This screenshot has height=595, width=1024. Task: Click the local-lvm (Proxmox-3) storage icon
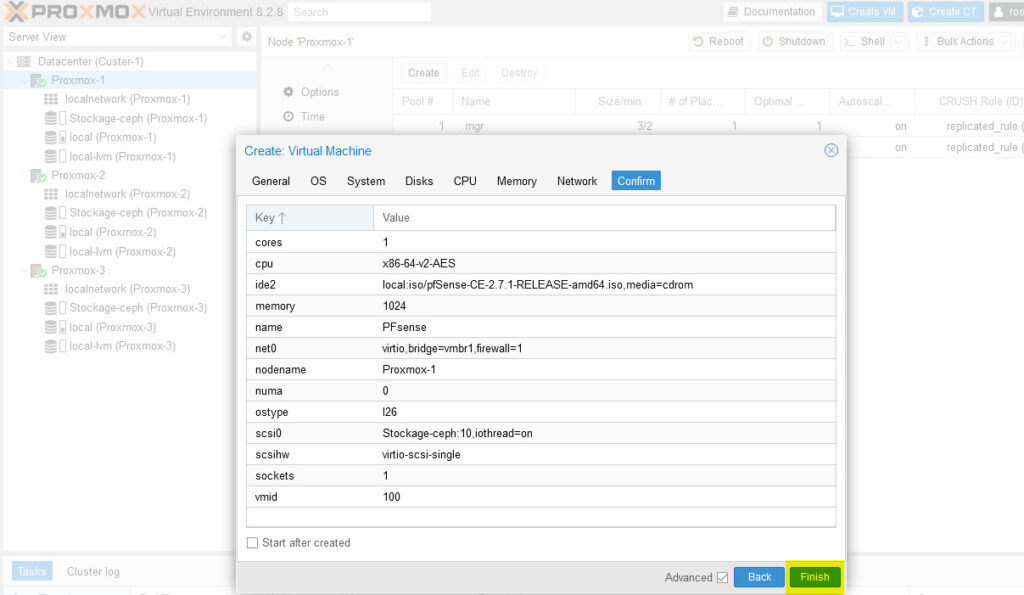click(55, 346)
